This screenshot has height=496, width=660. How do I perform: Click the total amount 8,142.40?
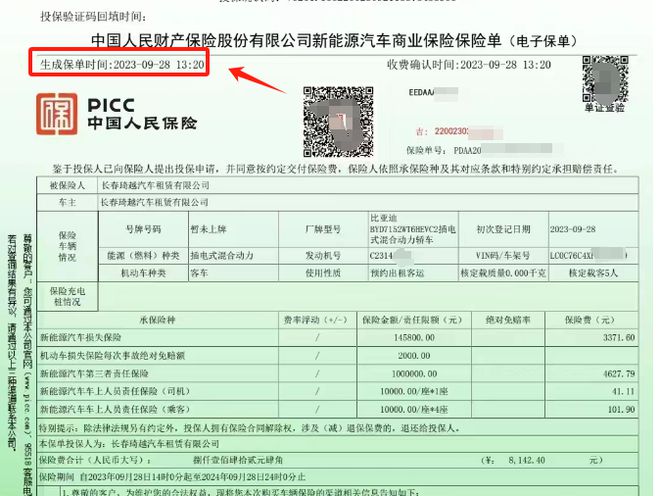click(x=527, y=461)
